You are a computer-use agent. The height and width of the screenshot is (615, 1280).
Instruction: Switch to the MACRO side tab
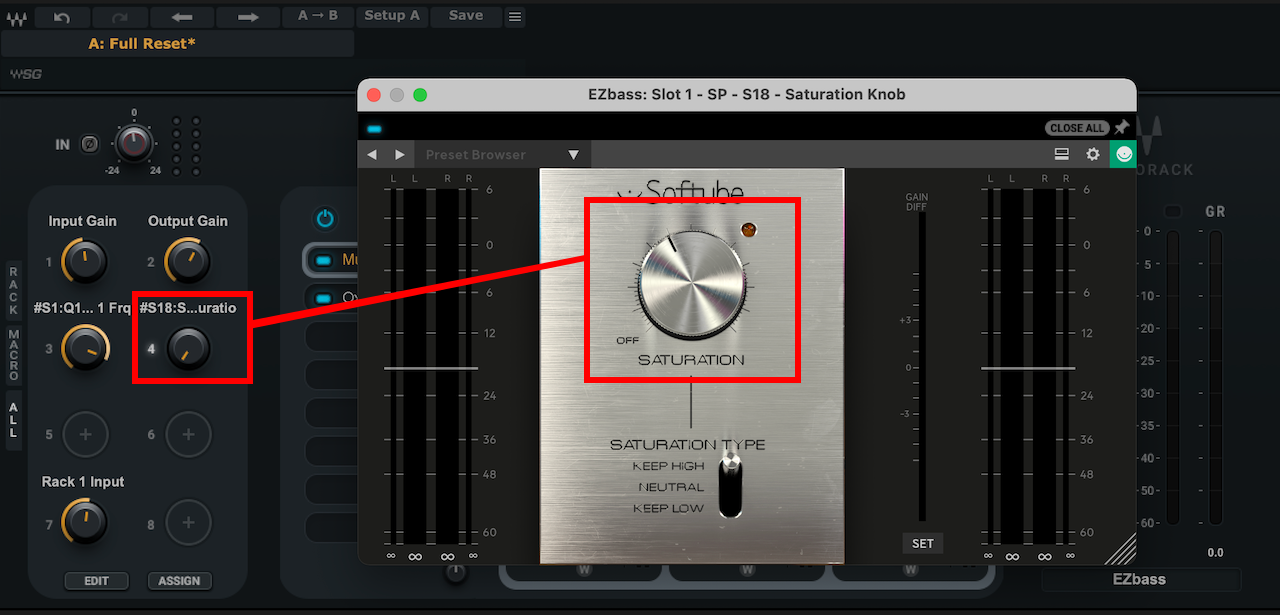(14, 355)
